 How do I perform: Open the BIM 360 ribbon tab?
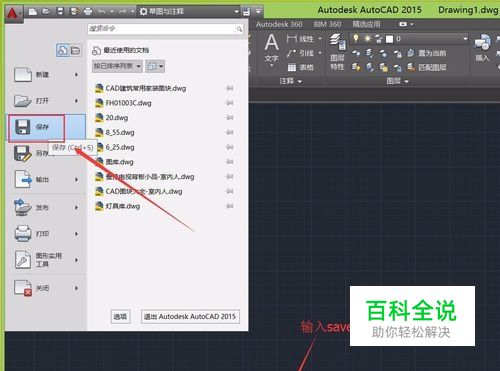tap(327, 24)
